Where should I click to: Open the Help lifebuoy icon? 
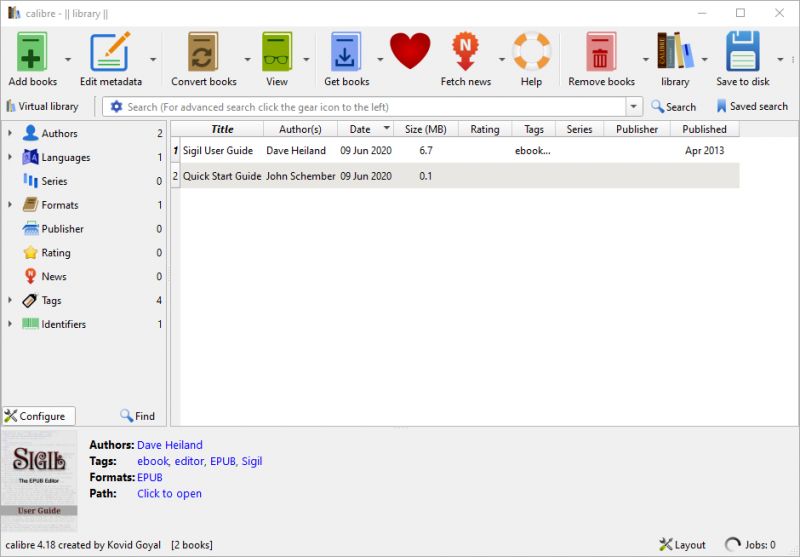(531, 52)
